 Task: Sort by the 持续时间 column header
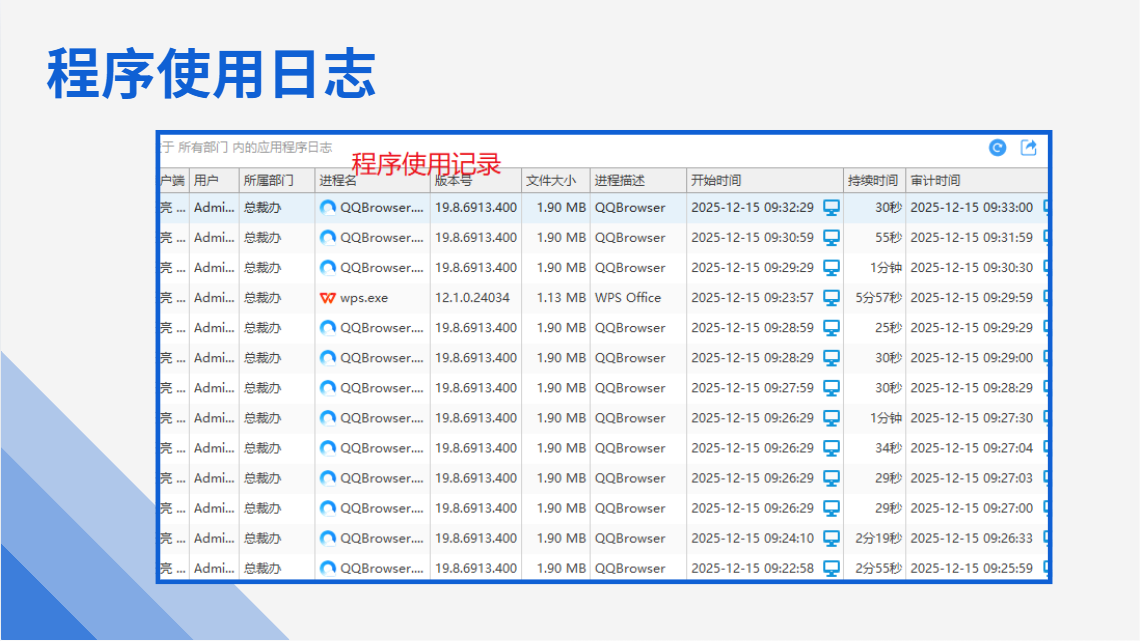tap(875, 180)
